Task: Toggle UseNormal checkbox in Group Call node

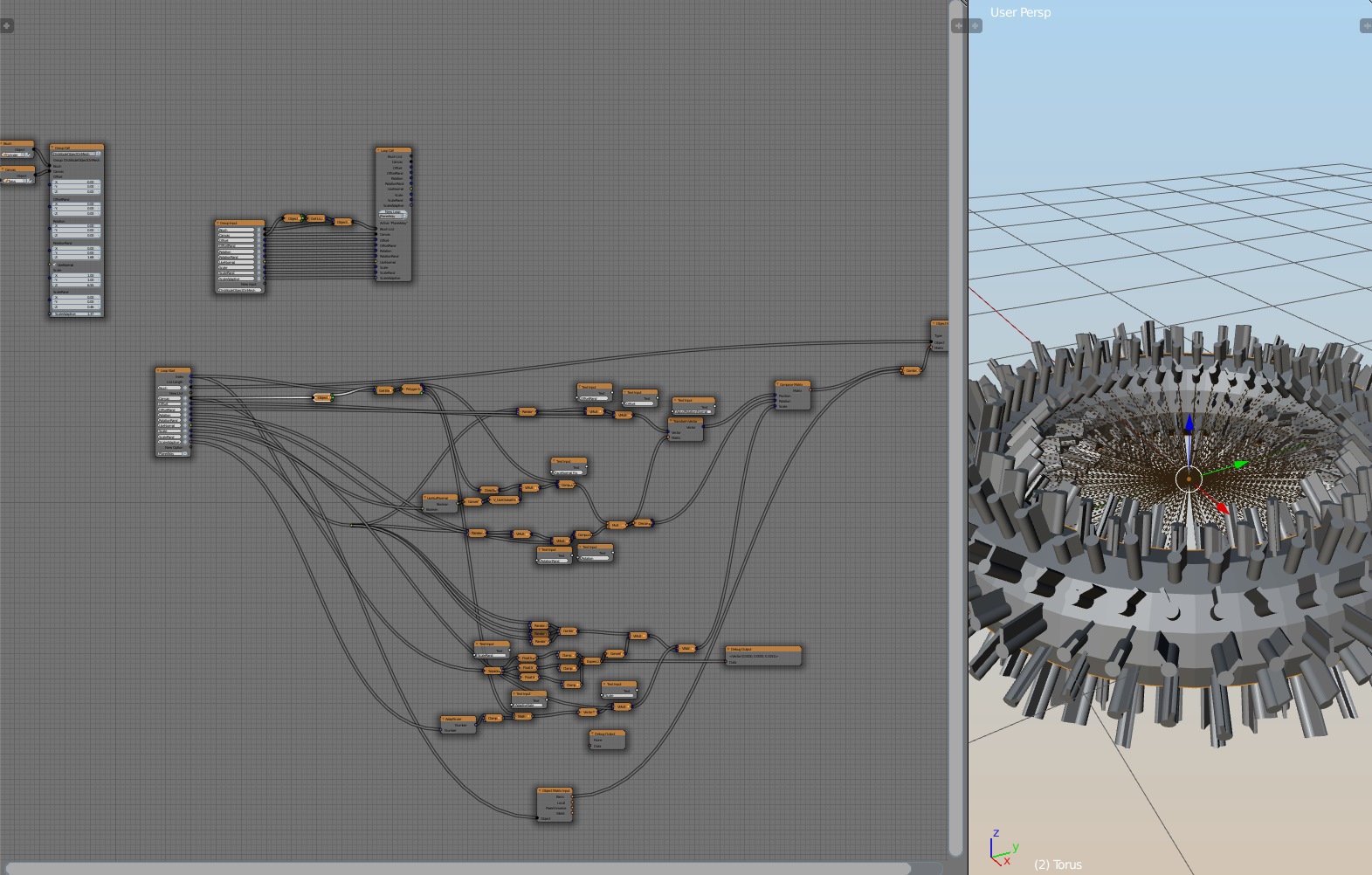Action: point(54,265)
